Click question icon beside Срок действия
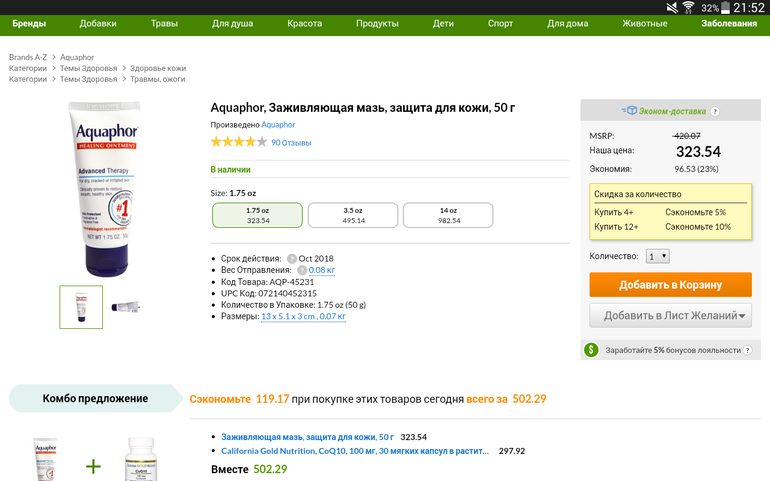 click(292, 258)
